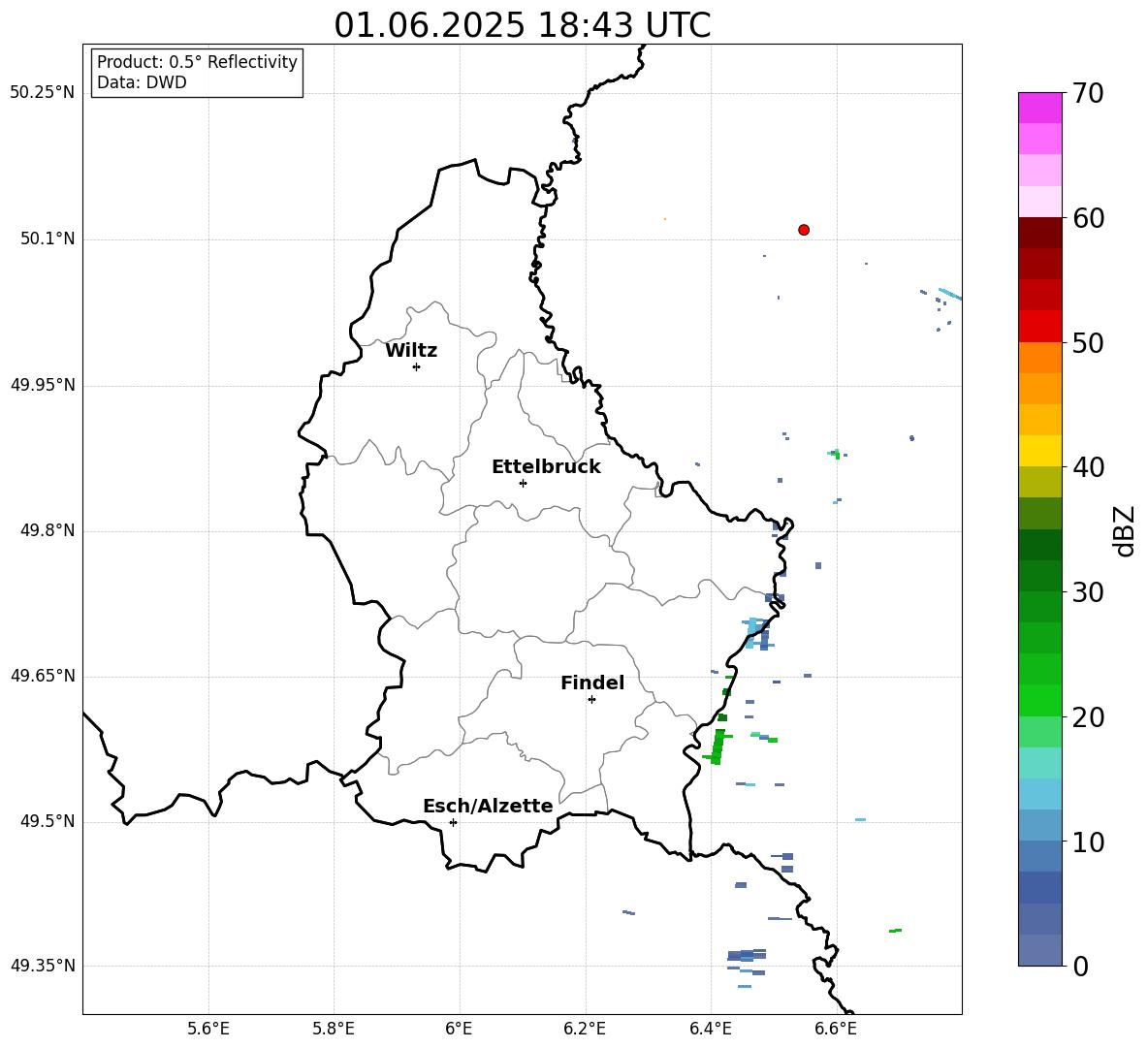This screenshot has width=1148, height=1048.
Task: Click the bright green colorbar segment above 20
Action: [x=1040, y=700]
